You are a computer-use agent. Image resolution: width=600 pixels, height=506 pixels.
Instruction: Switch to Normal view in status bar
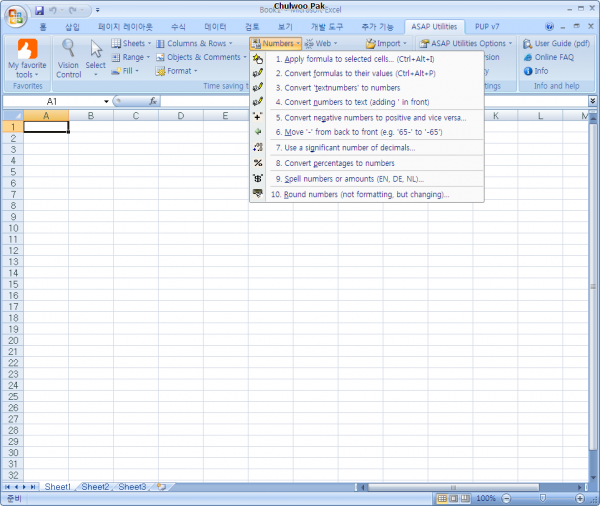[442, 498]
